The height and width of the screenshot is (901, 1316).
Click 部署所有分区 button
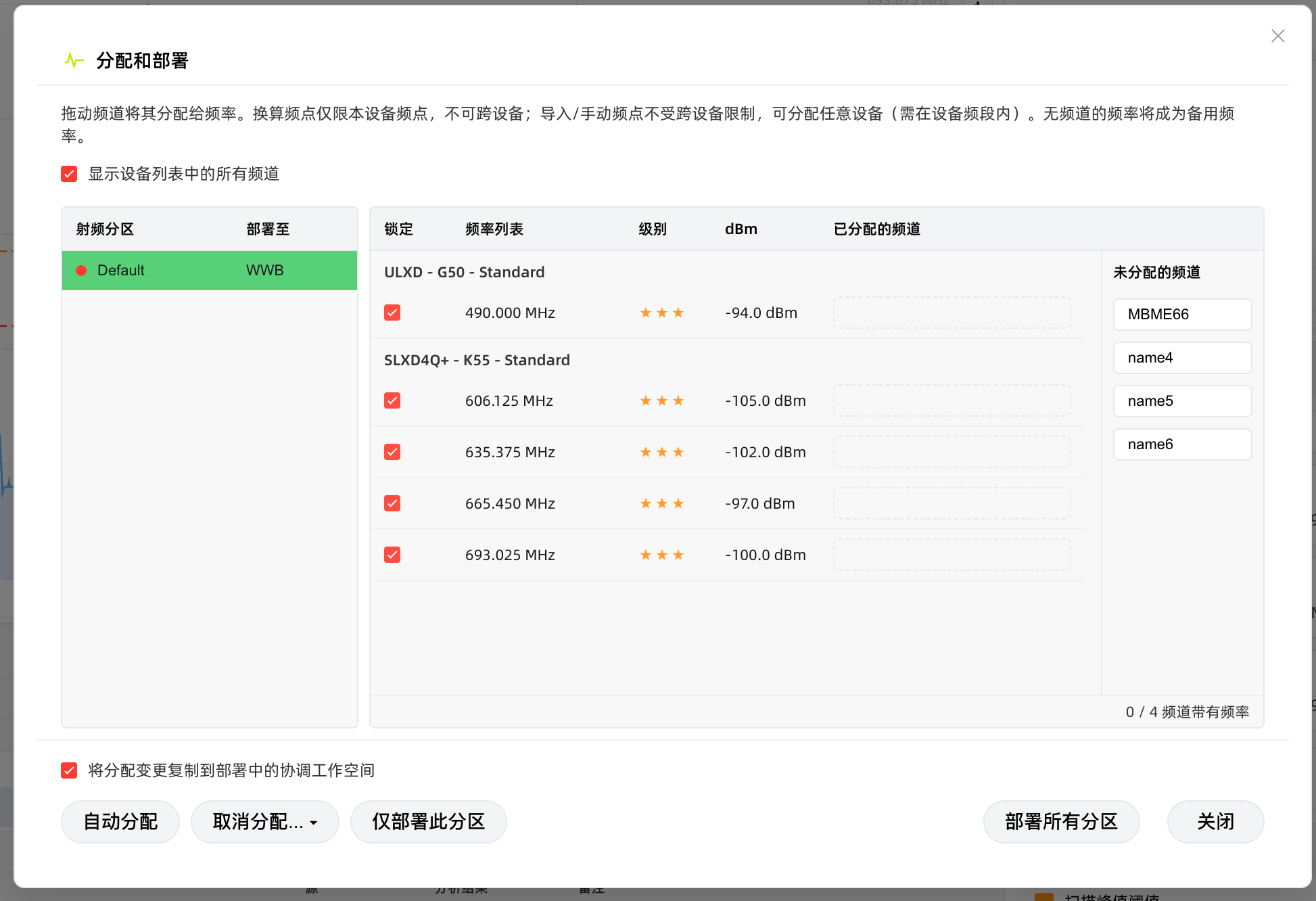(1062, 822)
